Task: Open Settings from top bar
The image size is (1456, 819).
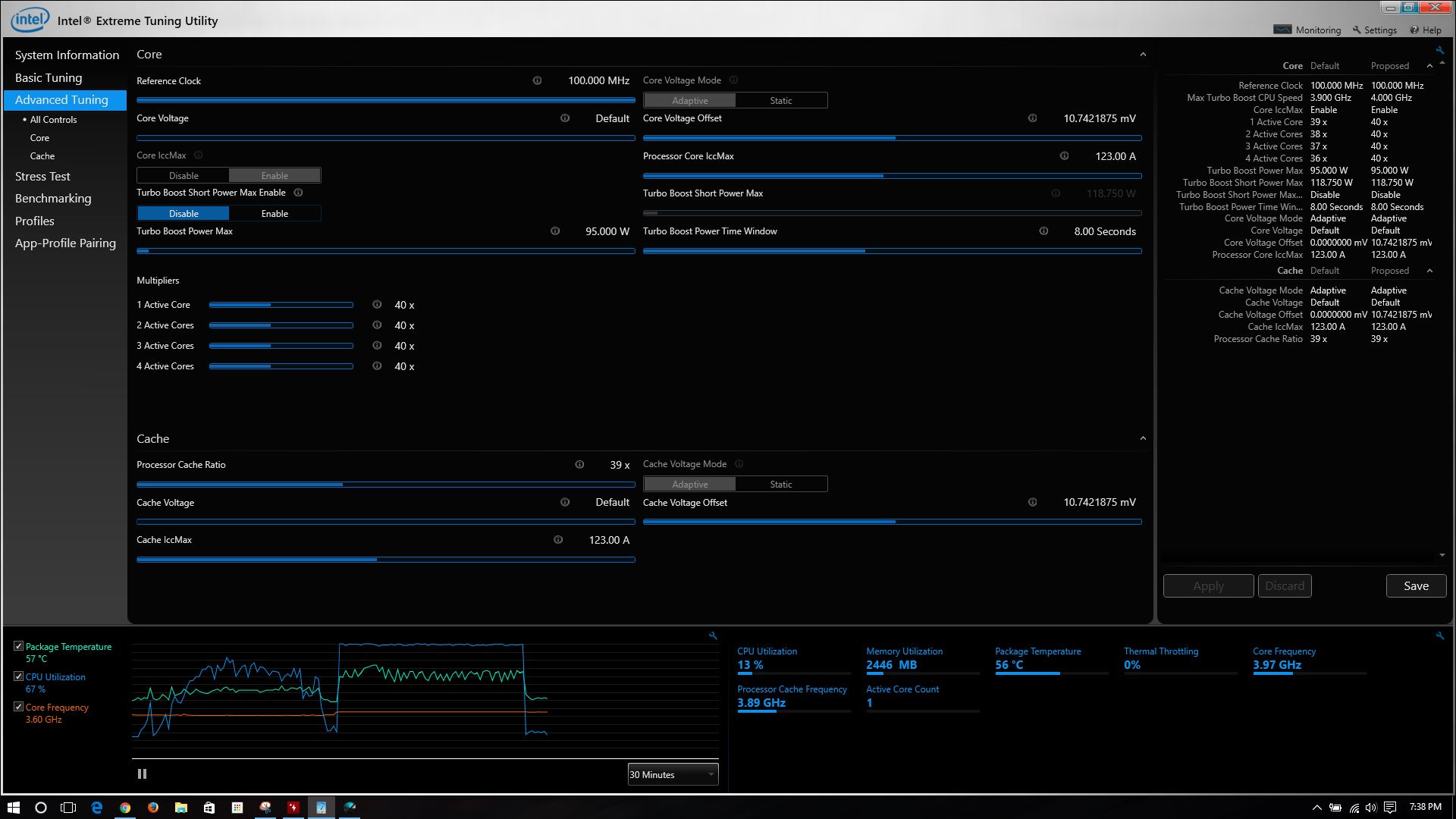Action: [1374, 30]
